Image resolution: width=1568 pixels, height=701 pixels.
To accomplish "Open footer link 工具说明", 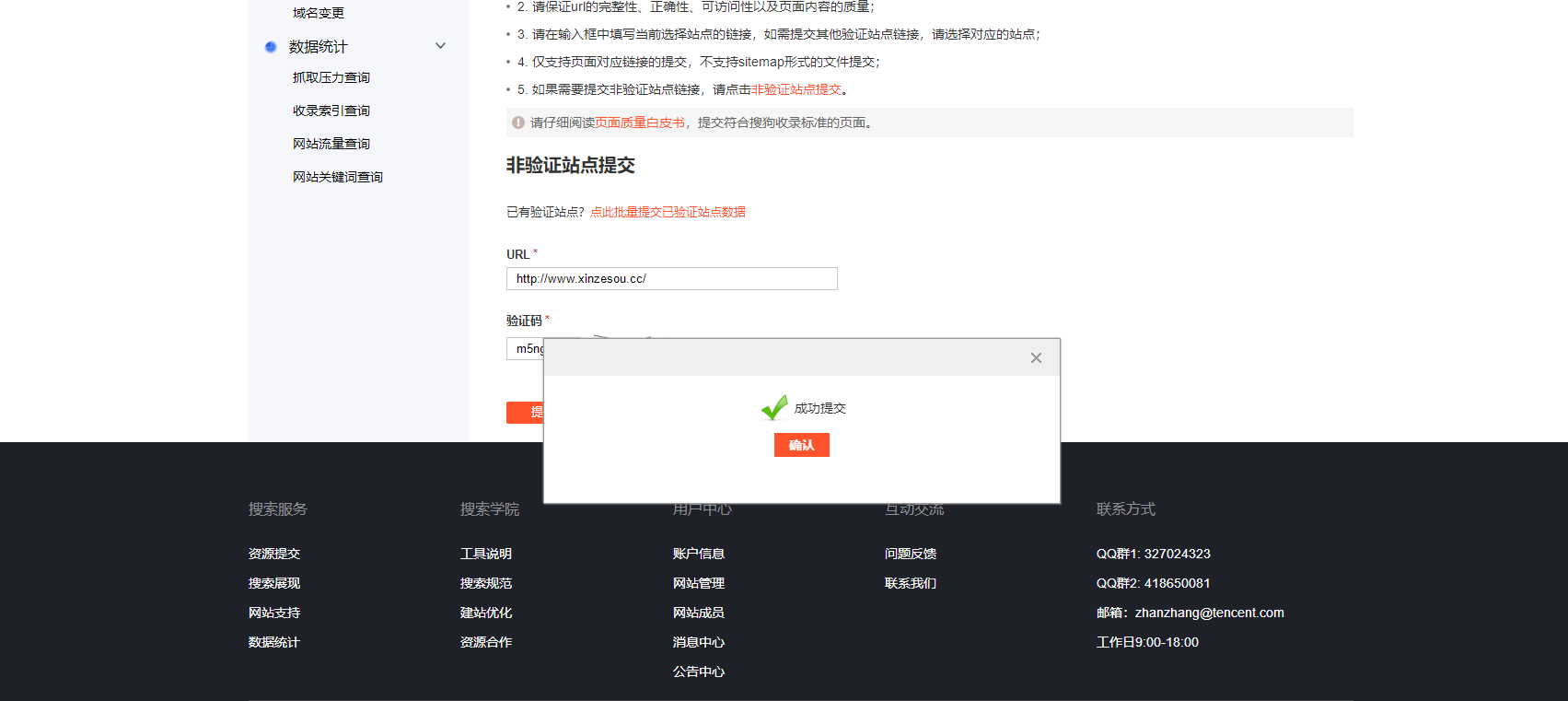I will (x=486, y=554).
